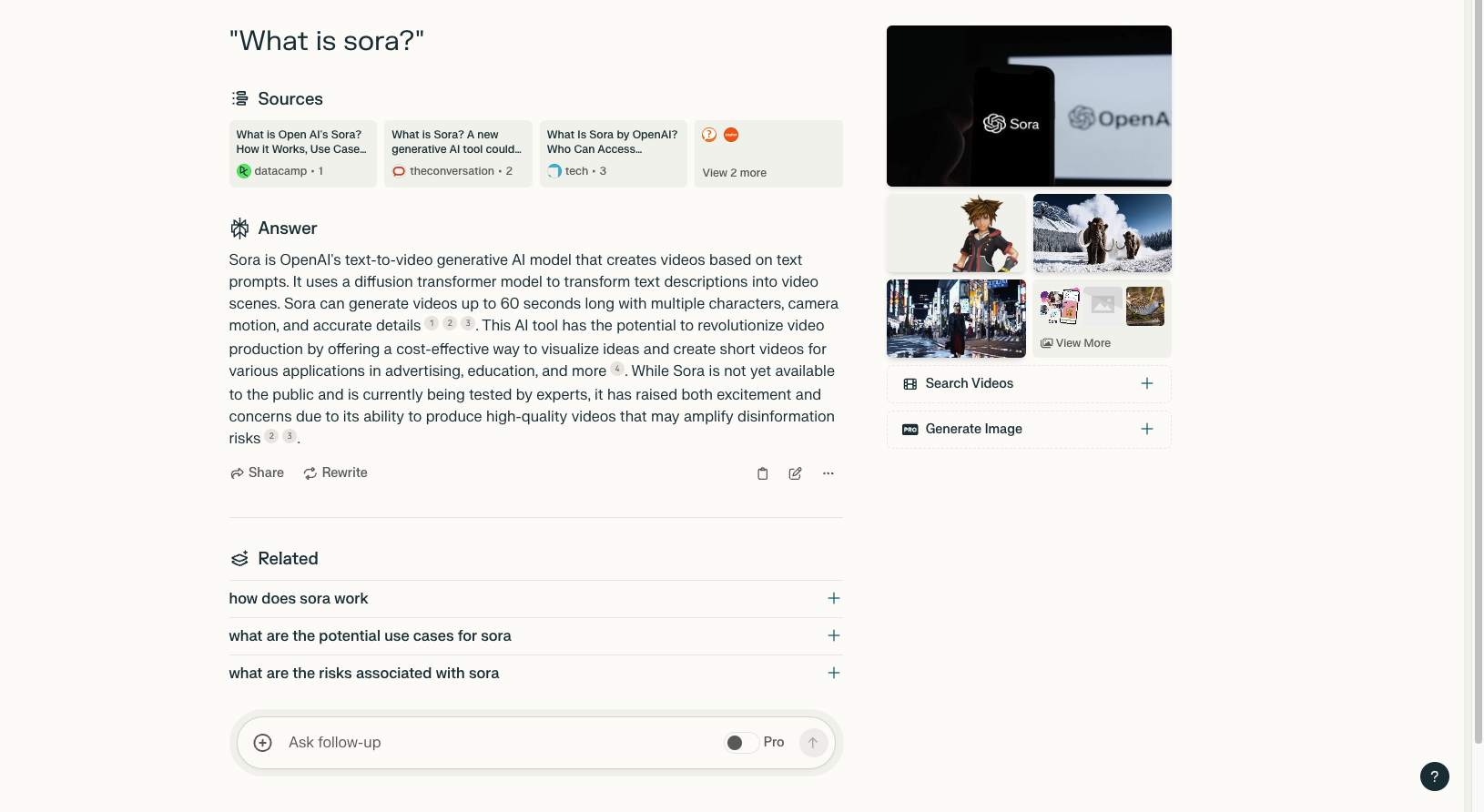Open the three-dot more options menu
This screenshot has height=812, width=1484.
point(828,473)
